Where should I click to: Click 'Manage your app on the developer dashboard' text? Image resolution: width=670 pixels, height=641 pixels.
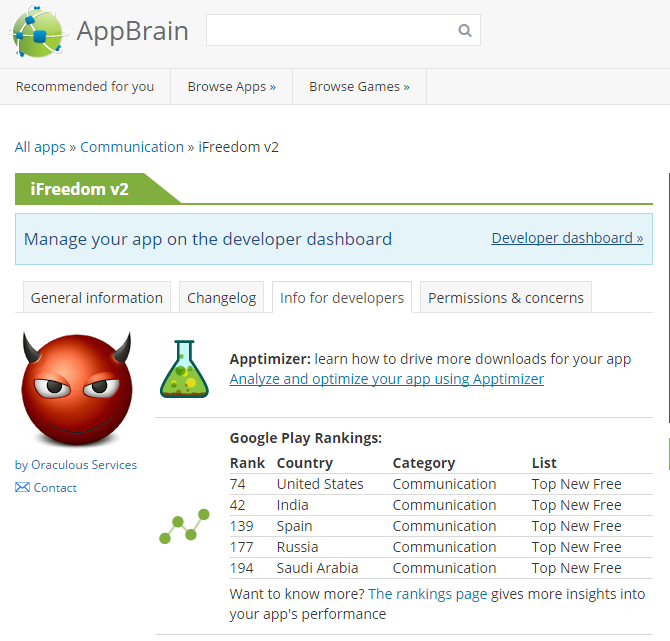click(x=208, y=239)
